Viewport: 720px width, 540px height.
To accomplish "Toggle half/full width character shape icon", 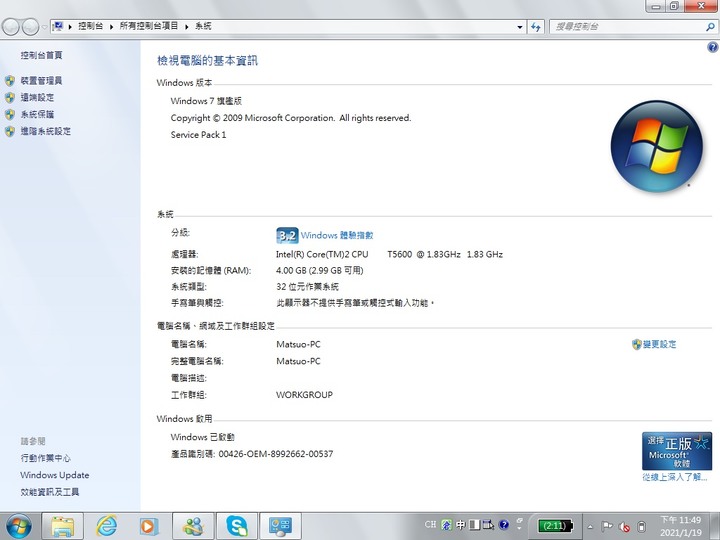I will click(x=474, y=525).
